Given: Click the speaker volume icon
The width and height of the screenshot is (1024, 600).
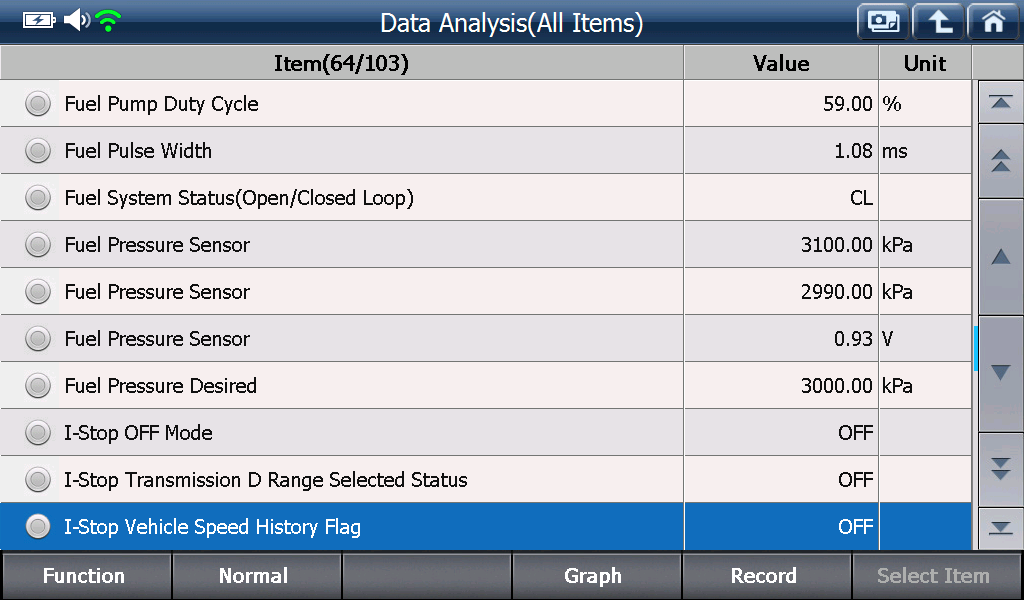Looking at the screenshot, I should 76,20.
